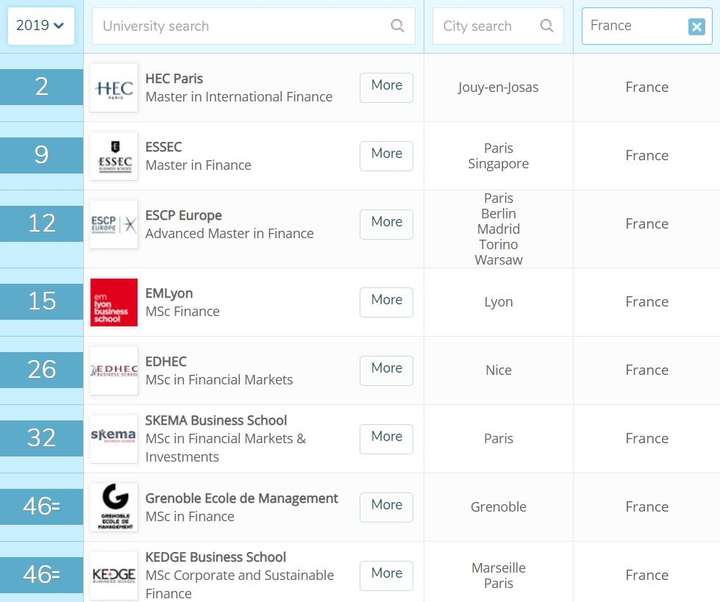
Task: Open the HEC Paris logo thumbnail
Action: [114, 88]
